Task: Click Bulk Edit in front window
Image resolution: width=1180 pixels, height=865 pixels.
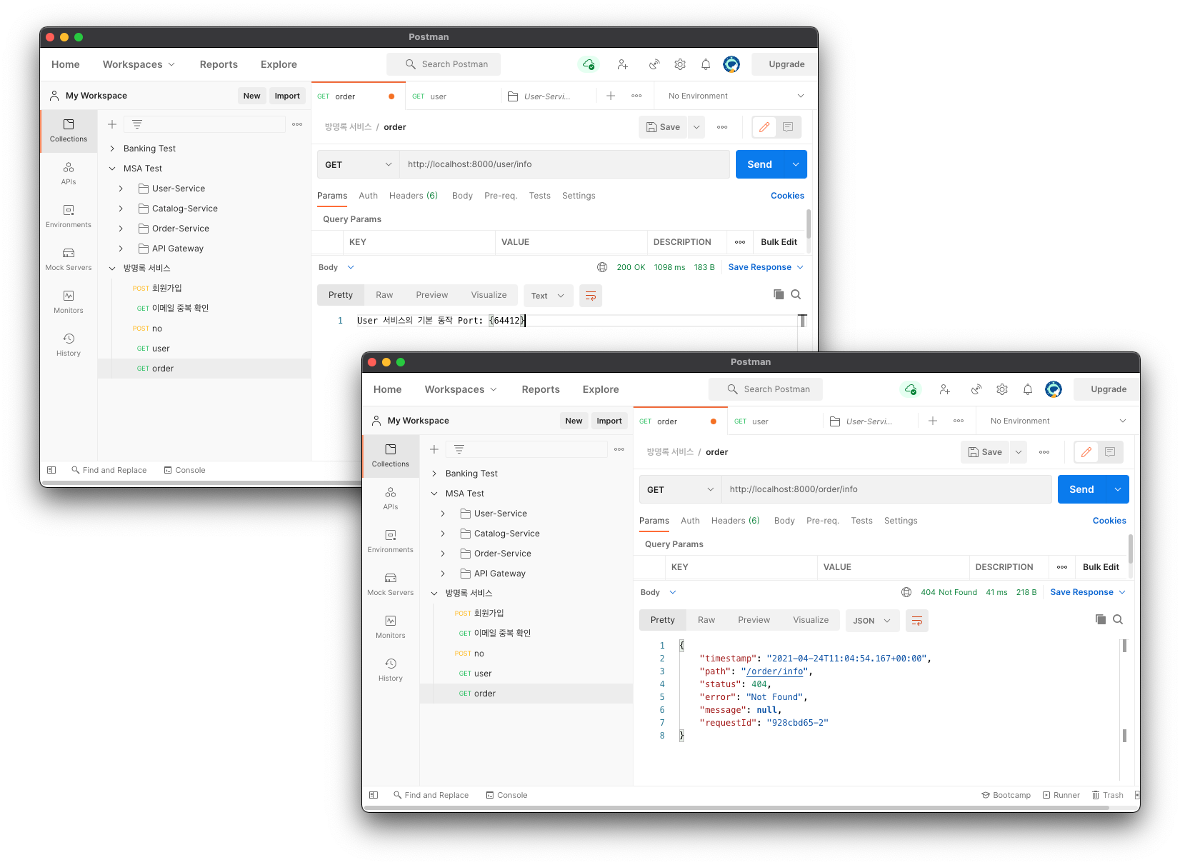Action: pos(1100,567)
